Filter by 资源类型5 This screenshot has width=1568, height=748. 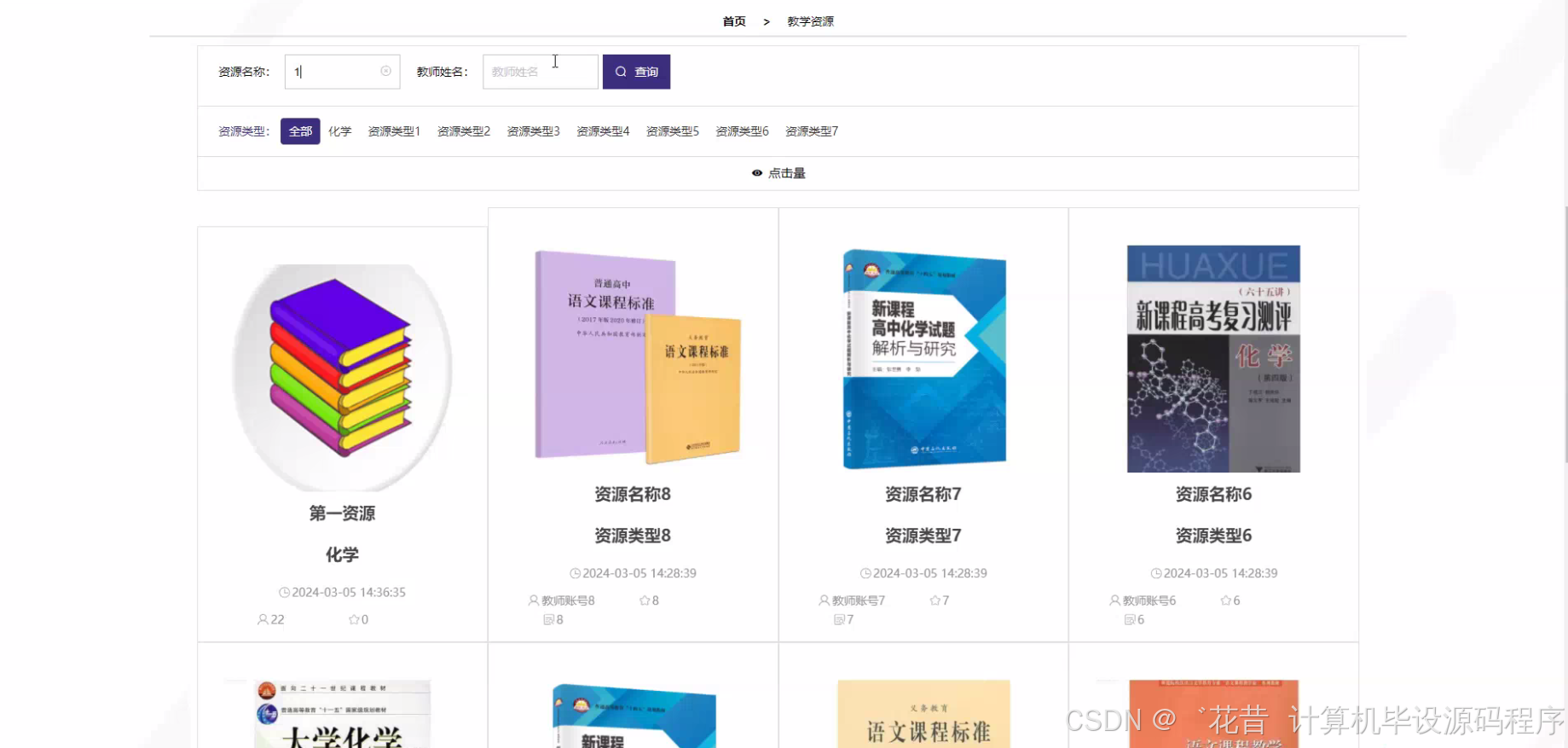[673, 131]
